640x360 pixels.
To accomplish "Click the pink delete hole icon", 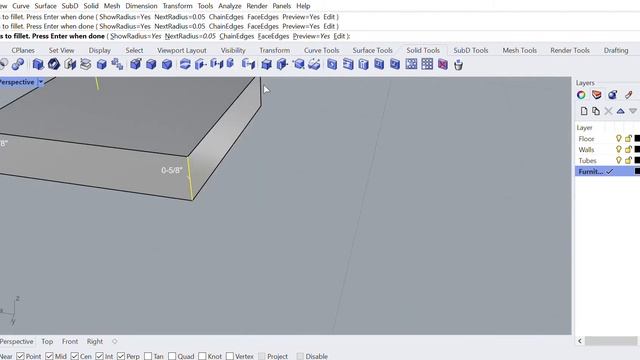I will pos(443,64).
